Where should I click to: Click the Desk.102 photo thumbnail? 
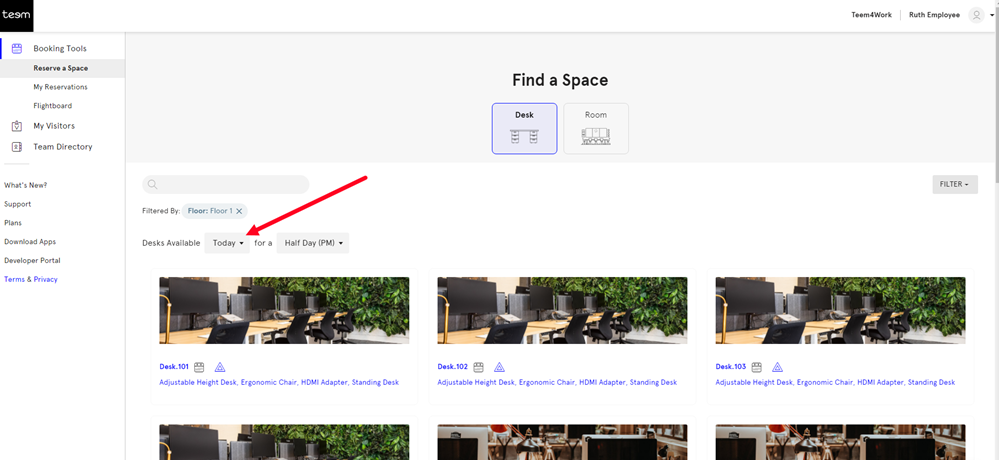coord(563,310)
